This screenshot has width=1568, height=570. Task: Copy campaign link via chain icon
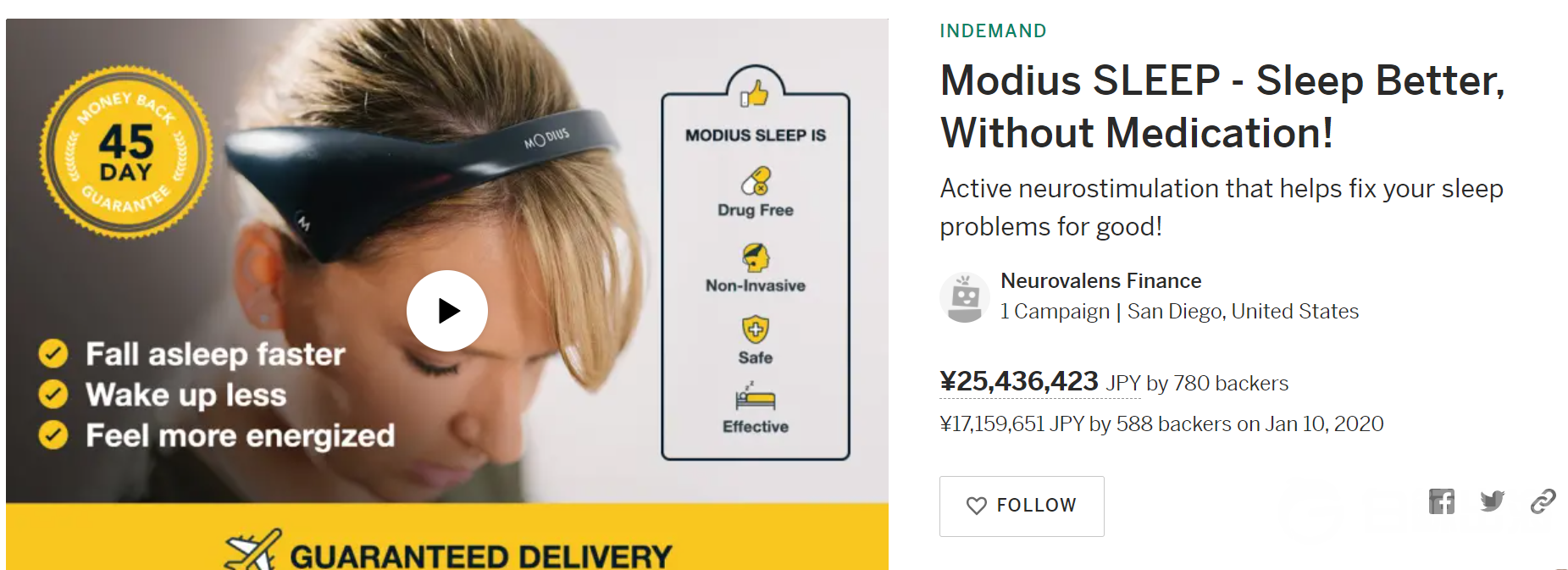point(1543,501)
